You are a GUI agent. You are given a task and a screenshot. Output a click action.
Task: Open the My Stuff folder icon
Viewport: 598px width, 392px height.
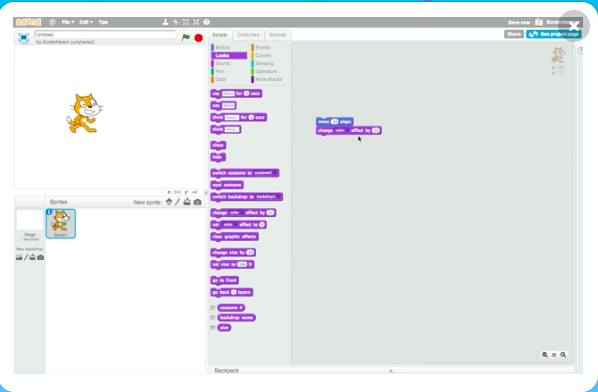tap(539, 22)
